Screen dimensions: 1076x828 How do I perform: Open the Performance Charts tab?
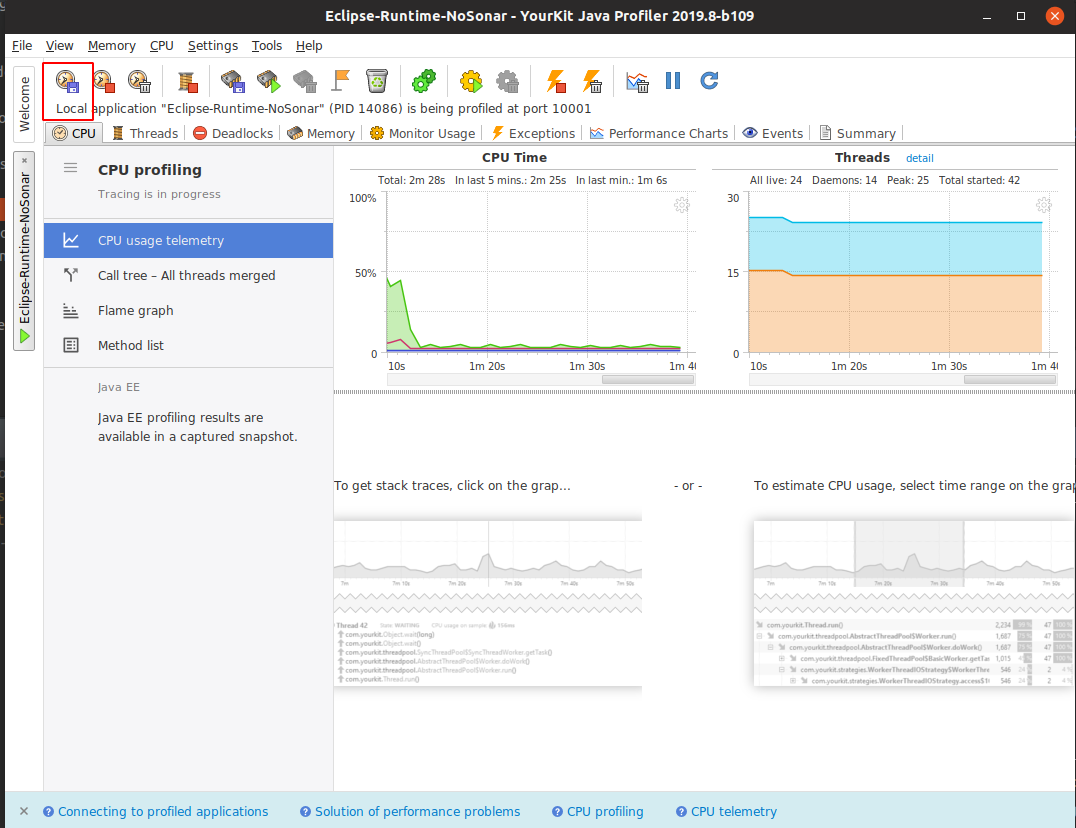(x=659, y=133)
